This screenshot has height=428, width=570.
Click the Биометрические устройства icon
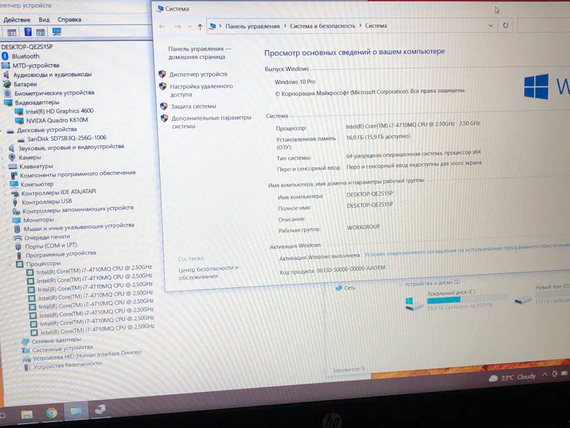8,93
